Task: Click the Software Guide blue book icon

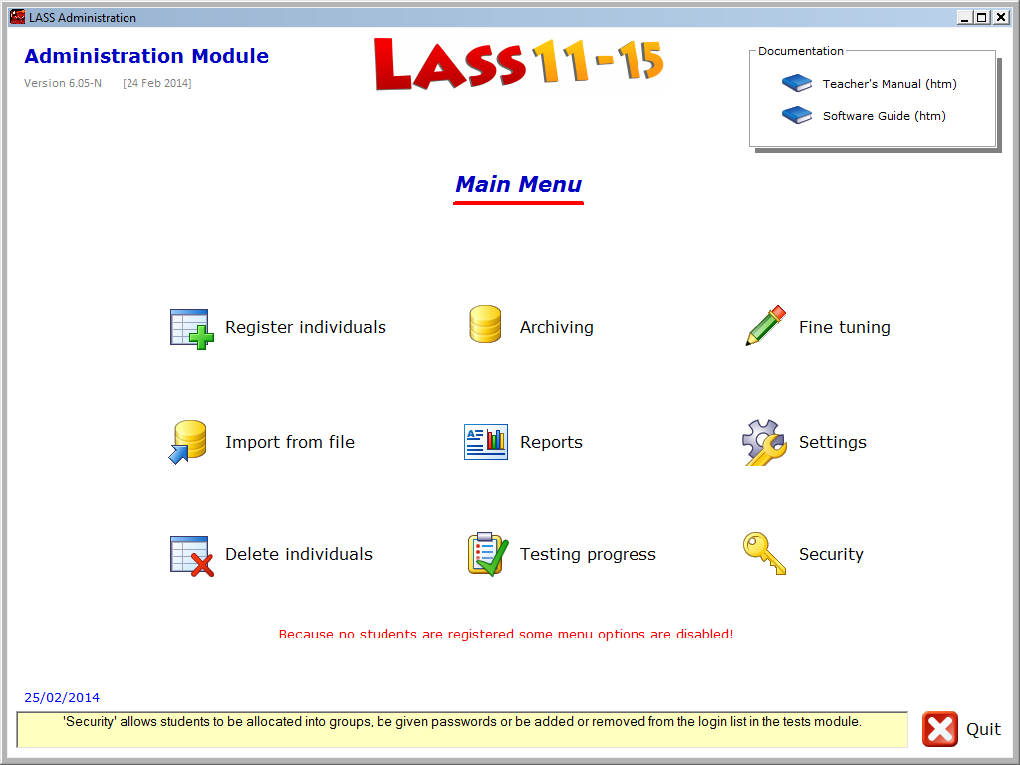Action: coord(797,115)
